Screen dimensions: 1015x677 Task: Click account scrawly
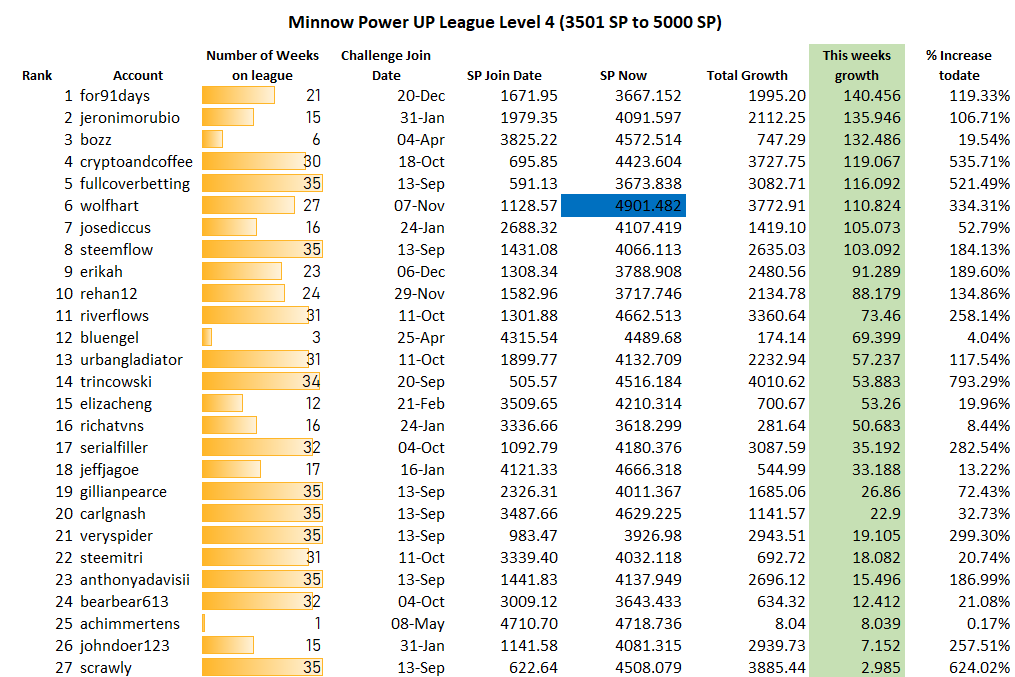[x=106, y=668]
